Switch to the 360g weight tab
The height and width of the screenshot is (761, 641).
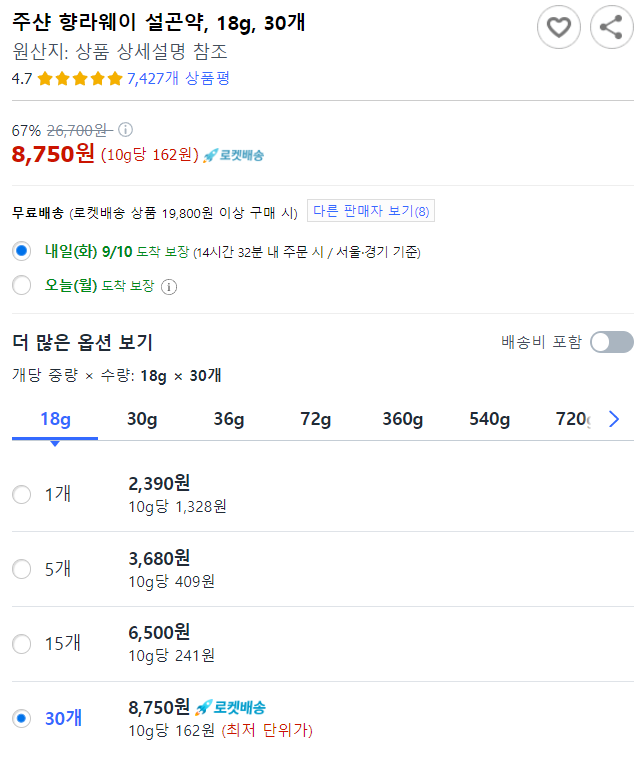pos(402,419)
